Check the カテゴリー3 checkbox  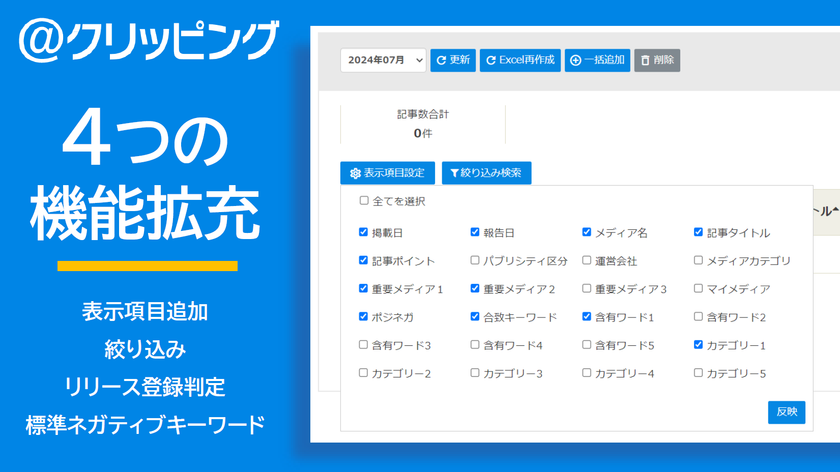[x=475, y=372]
